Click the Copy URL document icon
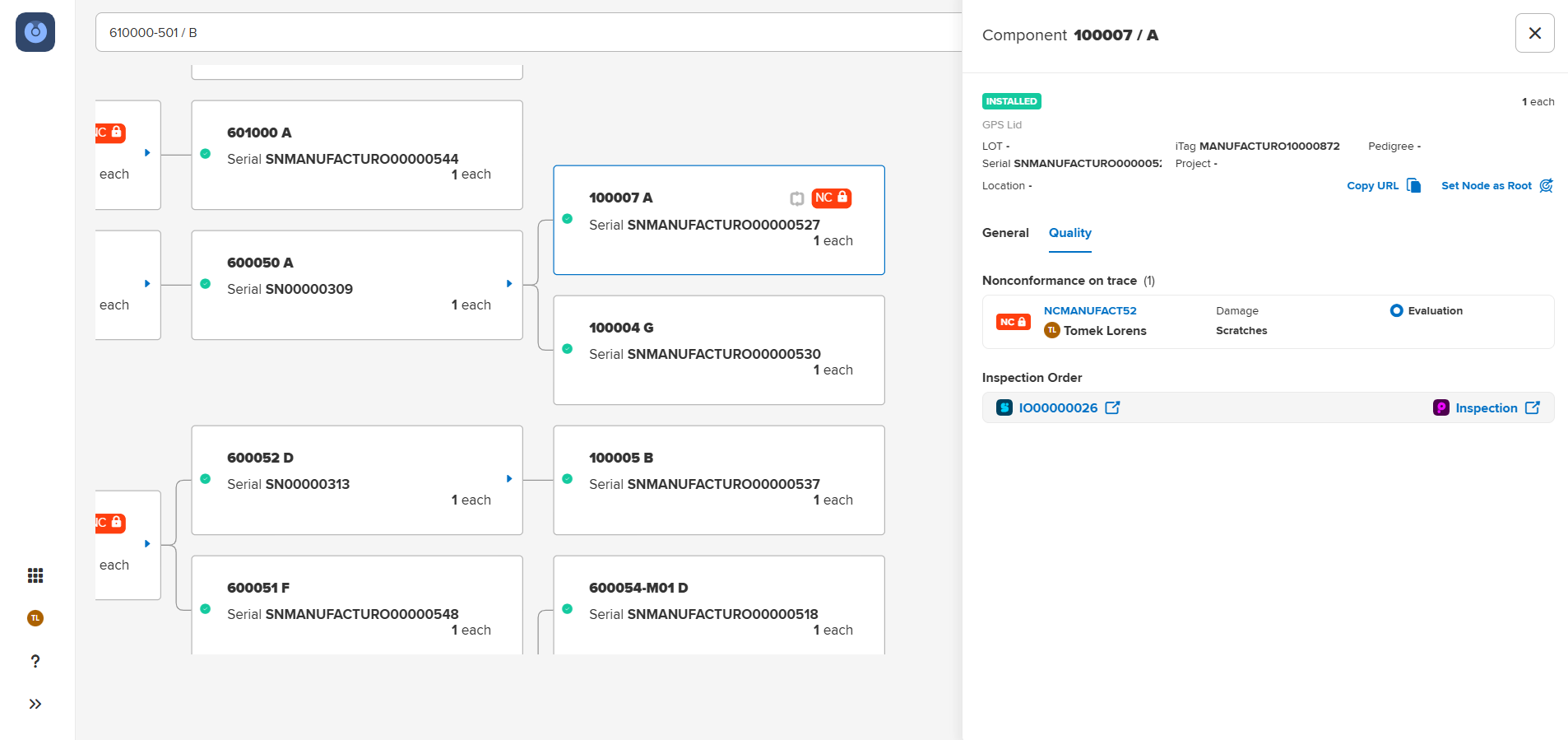 pos(1413,185)
